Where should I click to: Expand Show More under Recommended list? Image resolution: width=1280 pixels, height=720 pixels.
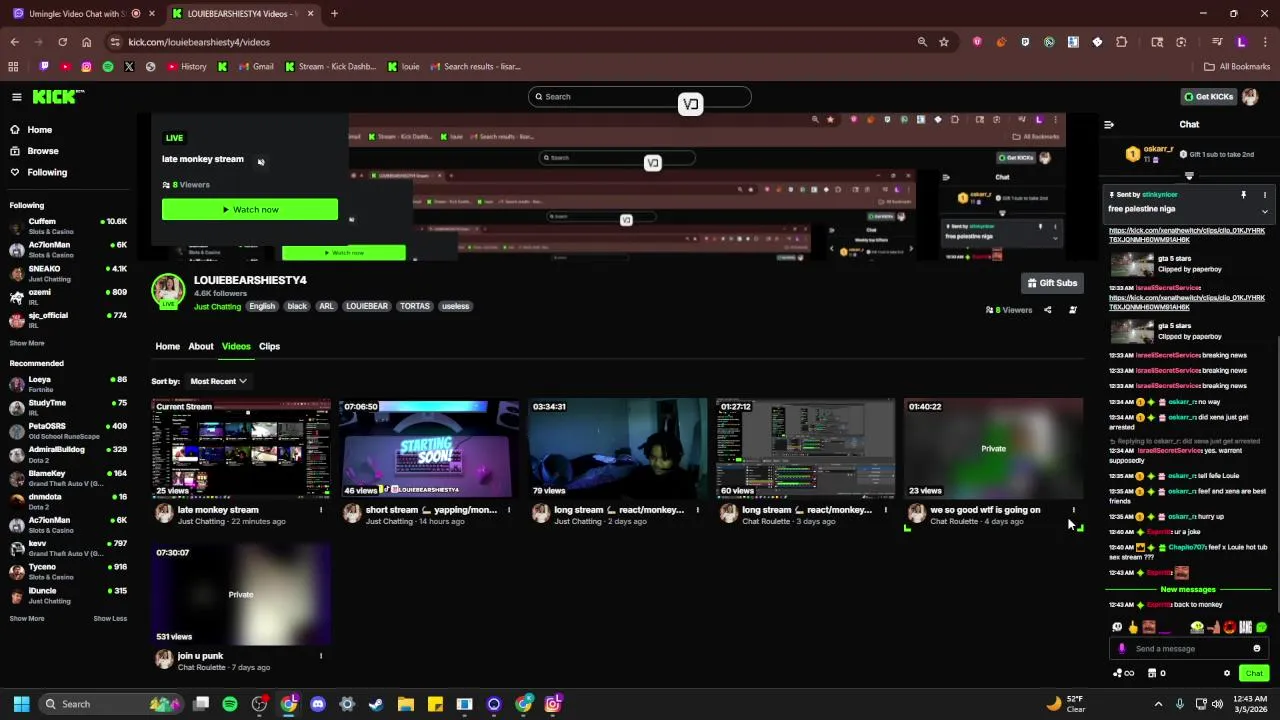click(x=27, y=618)
